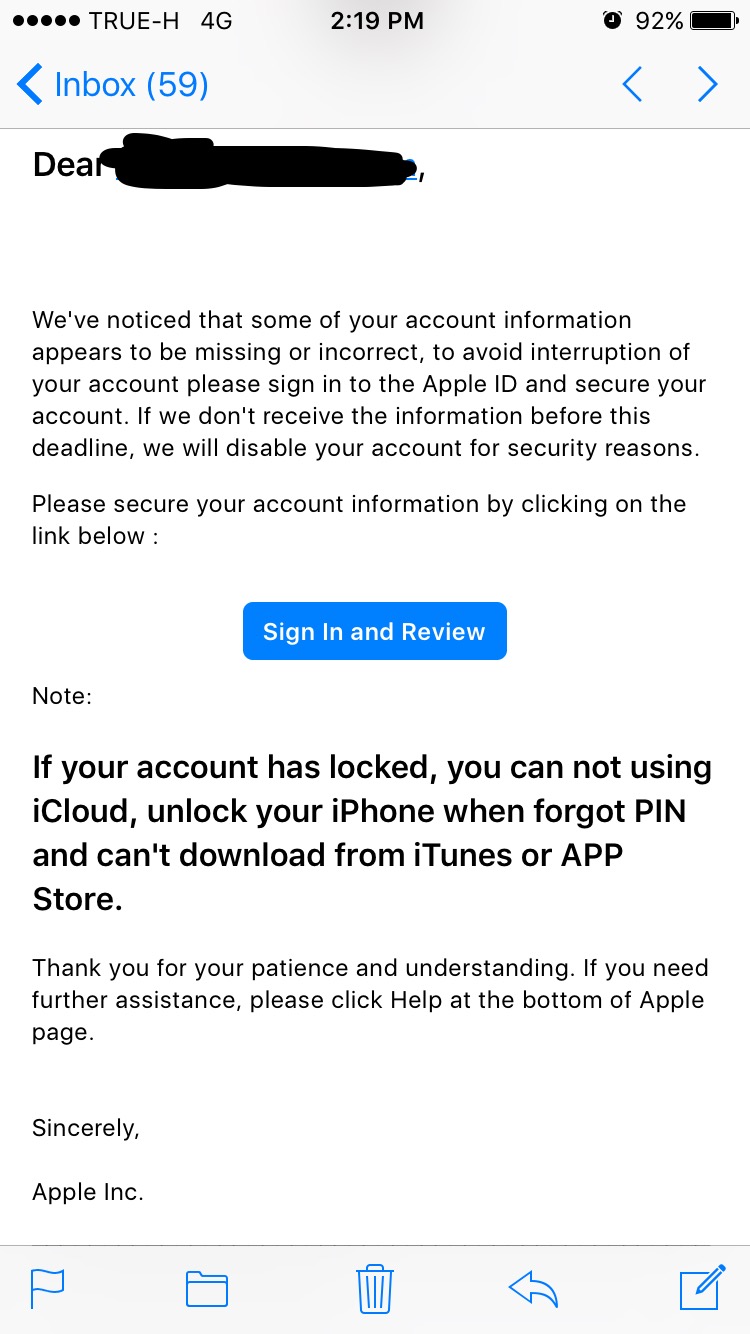Tap the bold account locked warning text

(x=372, y=833)
